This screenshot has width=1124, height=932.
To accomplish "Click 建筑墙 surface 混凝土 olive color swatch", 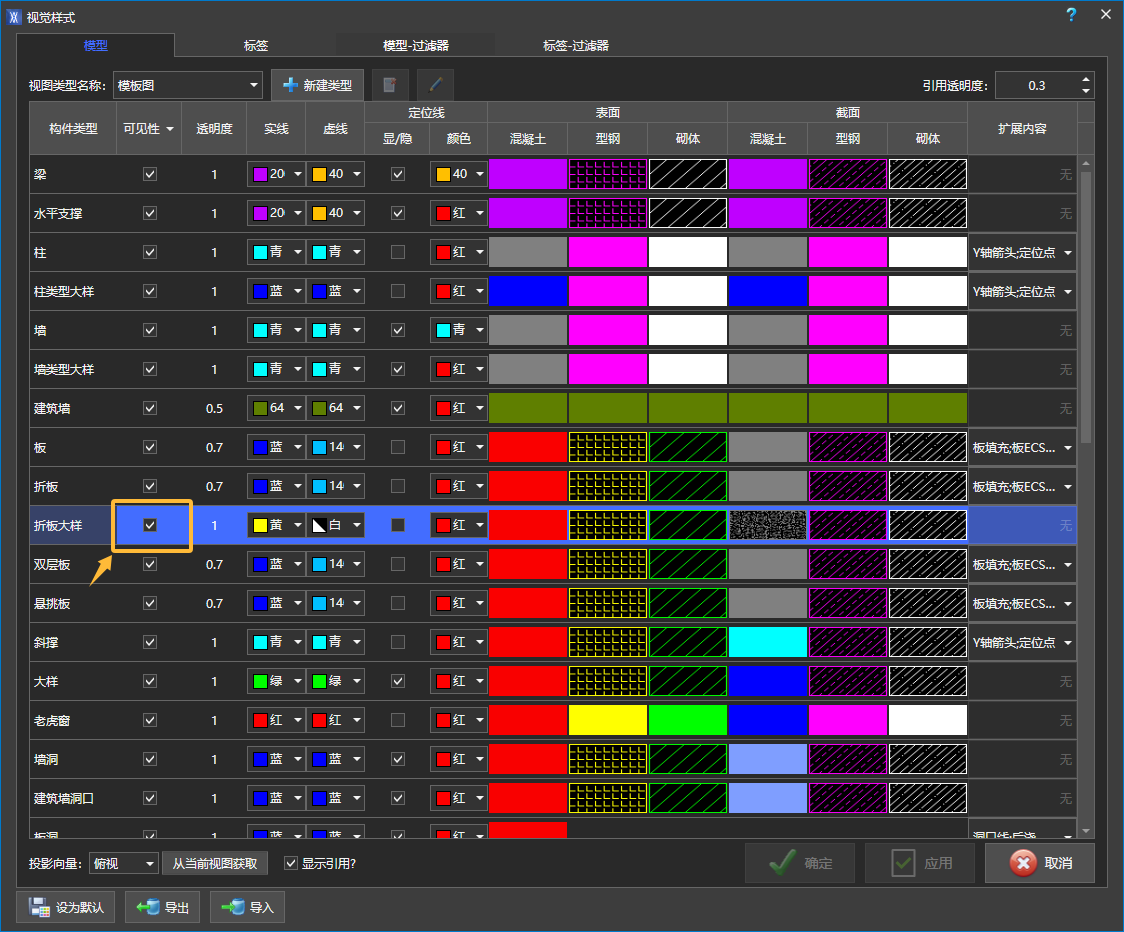I will pyautogui.click(x=528, y=408).
